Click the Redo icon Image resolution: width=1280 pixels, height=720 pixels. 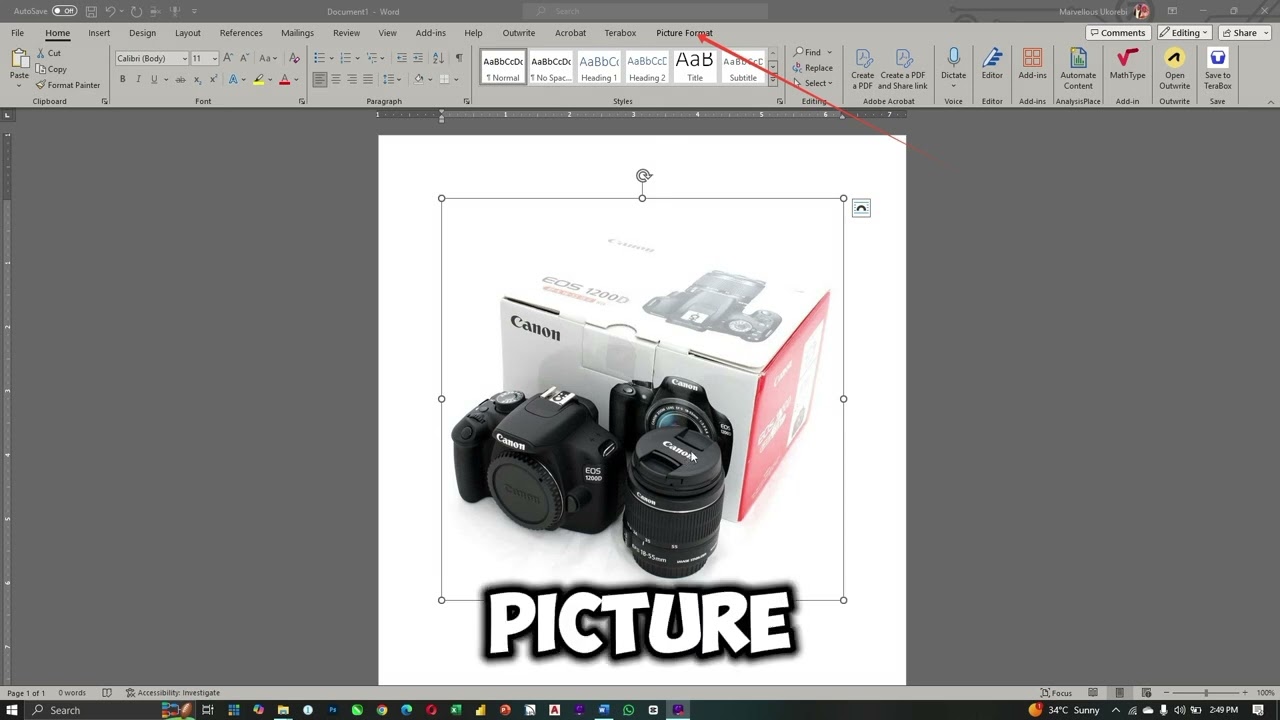click(136, 11)
